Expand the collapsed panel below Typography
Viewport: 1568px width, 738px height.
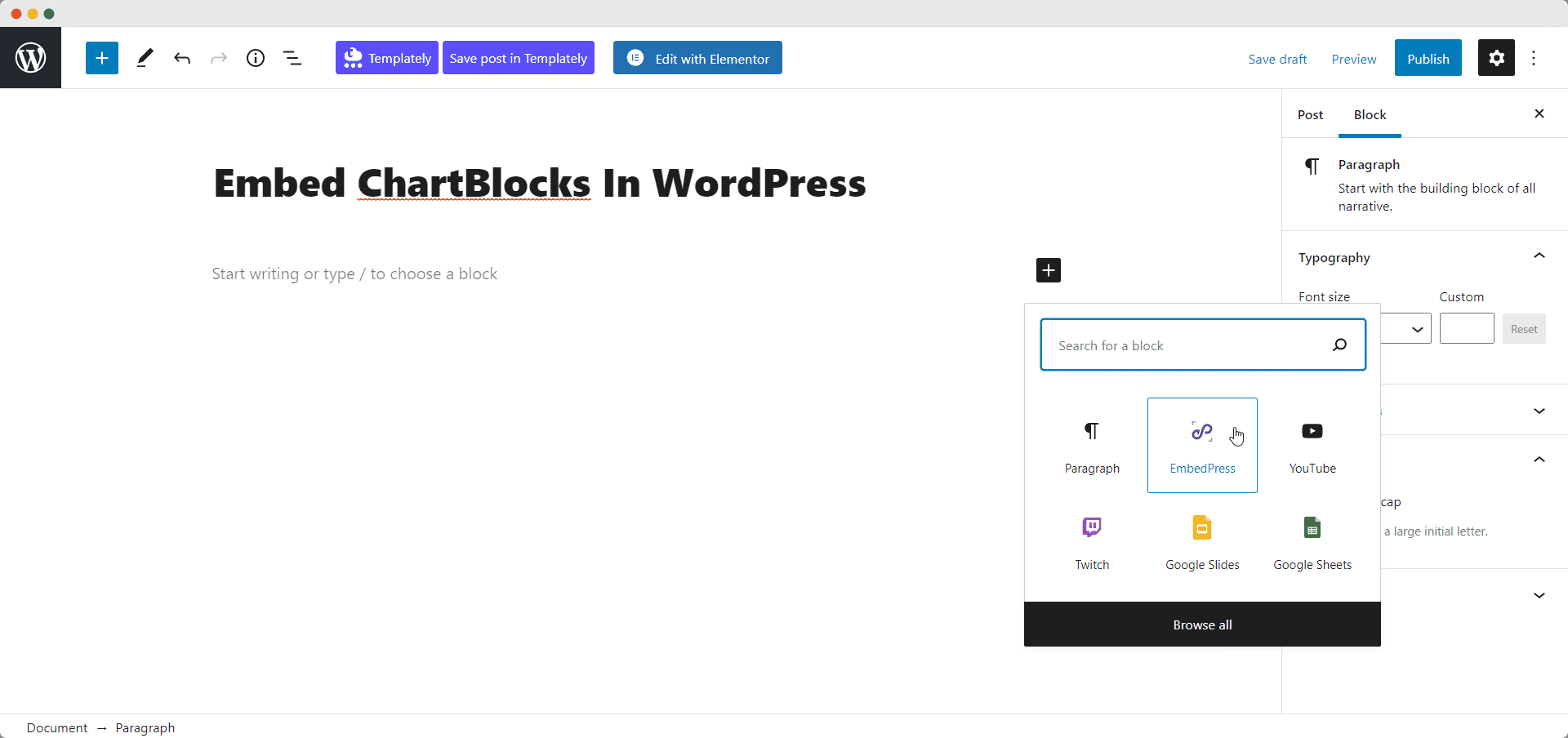[x=1539, y=411]
